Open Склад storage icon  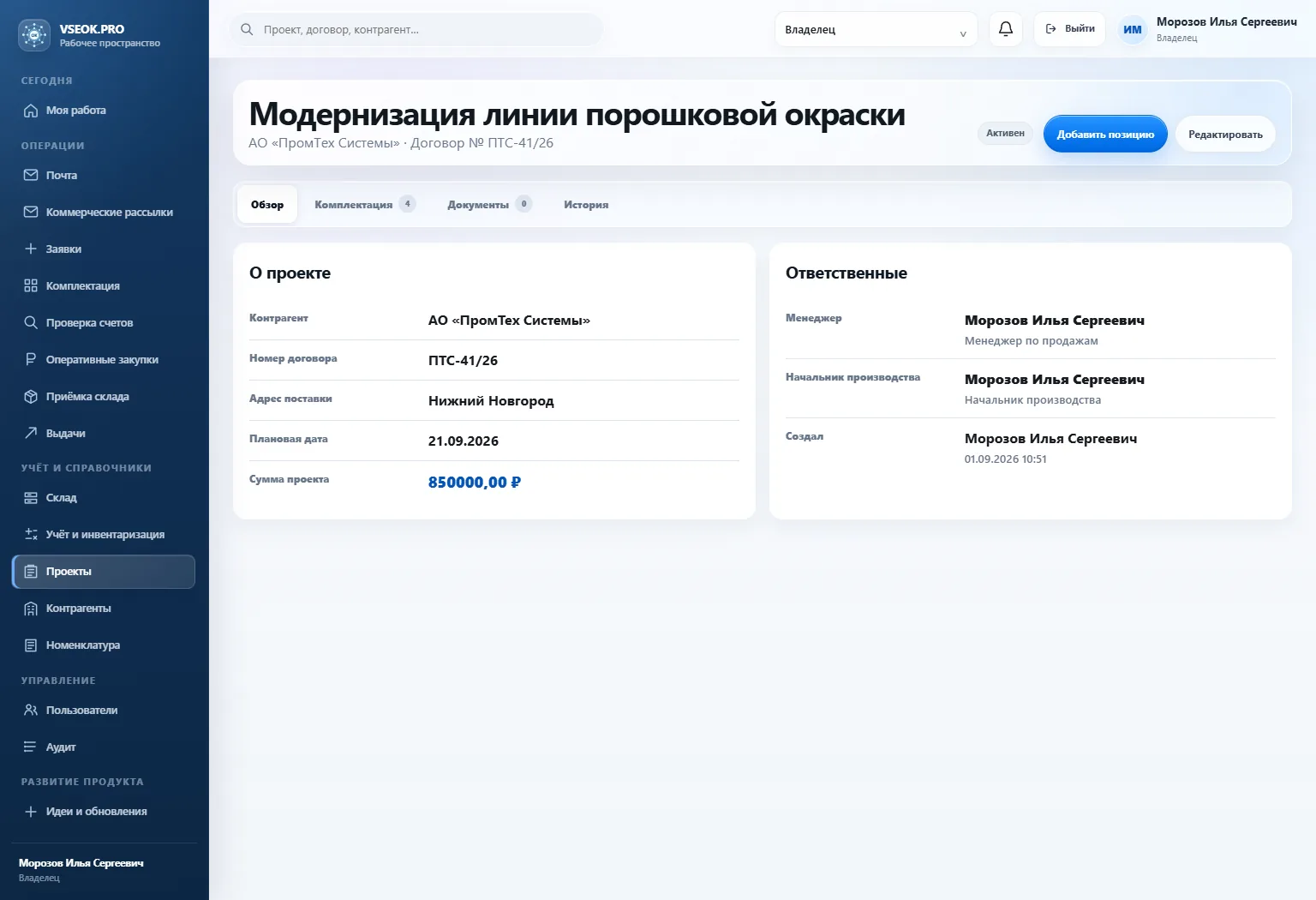tap(31, 497)
